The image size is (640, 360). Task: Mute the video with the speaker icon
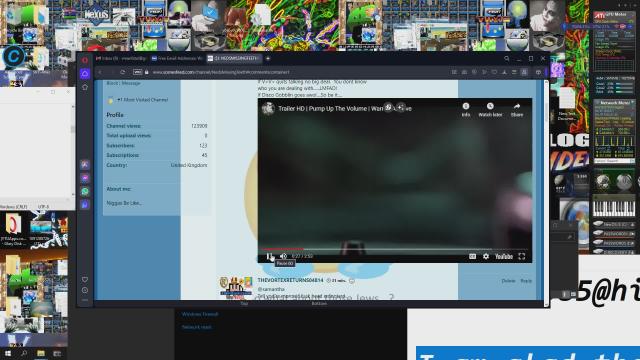coord(283,256)
